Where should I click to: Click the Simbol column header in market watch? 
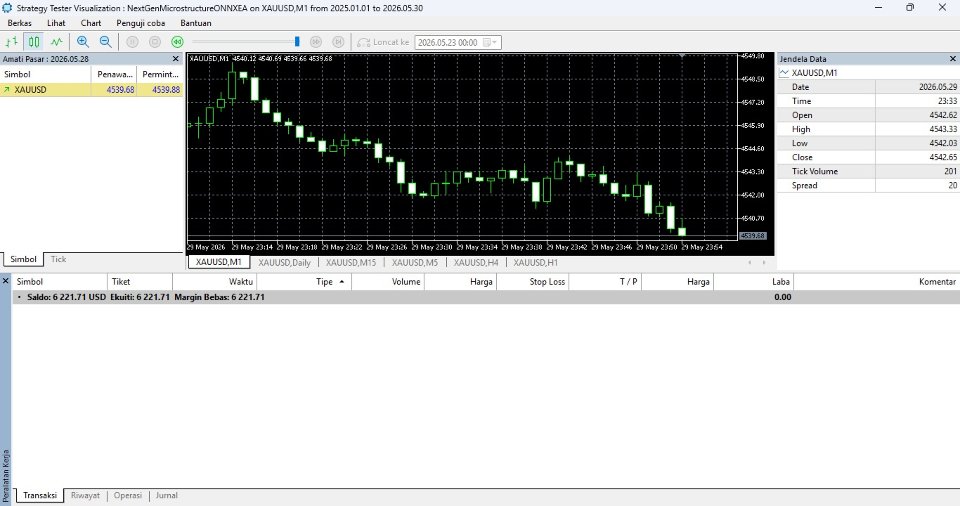click(x=46, y=74)
